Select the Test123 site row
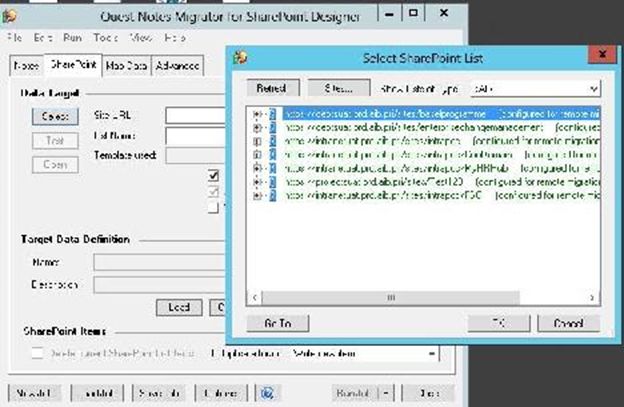 (x=442, y=182)
